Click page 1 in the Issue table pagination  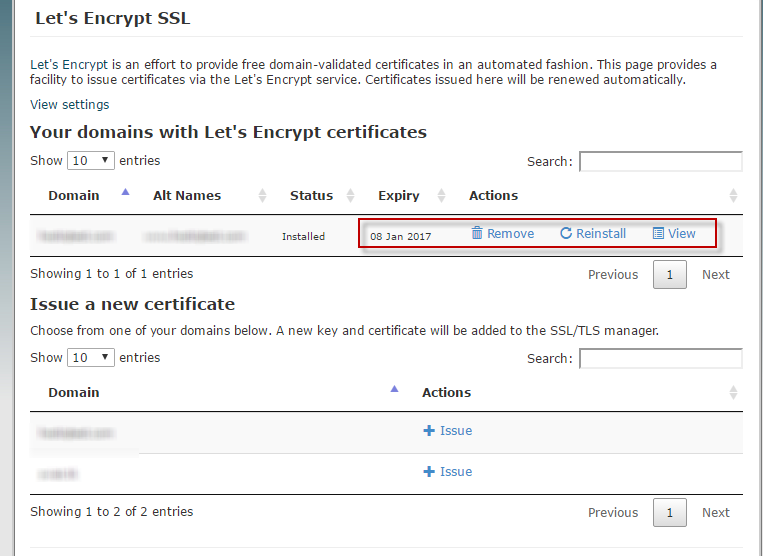pos(670,512)
